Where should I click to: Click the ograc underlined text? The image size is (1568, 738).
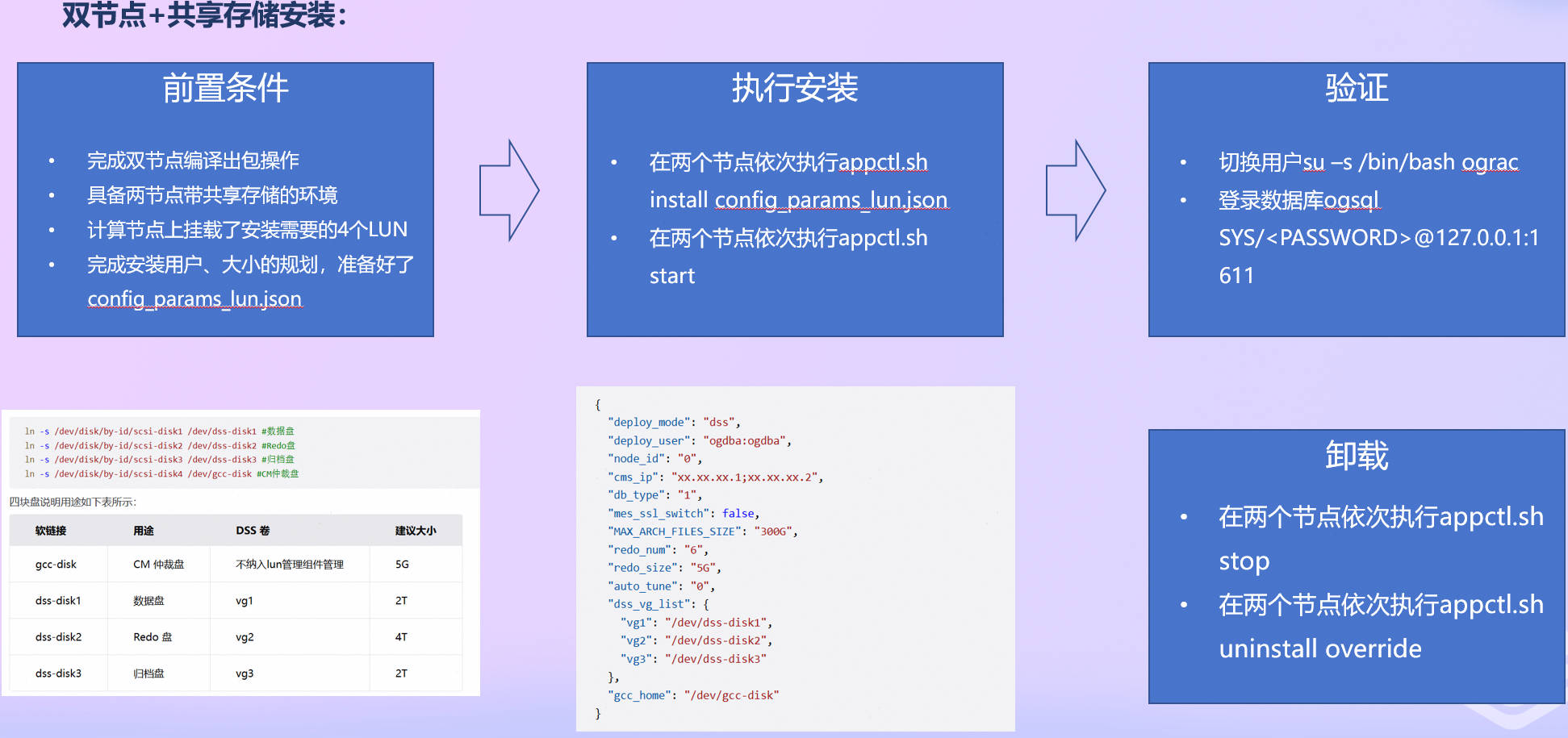coord(1491,161)
